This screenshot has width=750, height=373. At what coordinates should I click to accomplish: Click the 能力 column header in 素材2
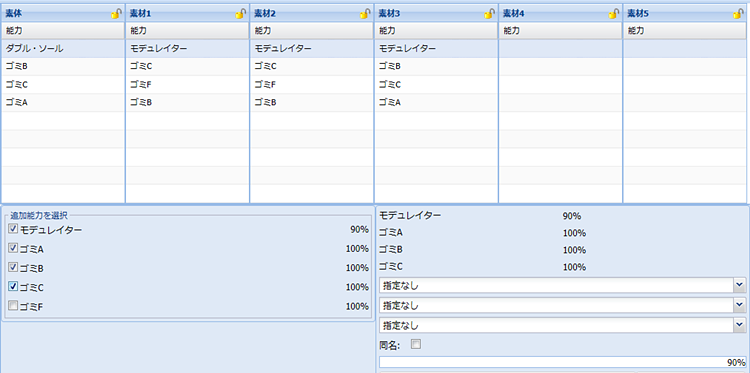[x=311, y=31]
